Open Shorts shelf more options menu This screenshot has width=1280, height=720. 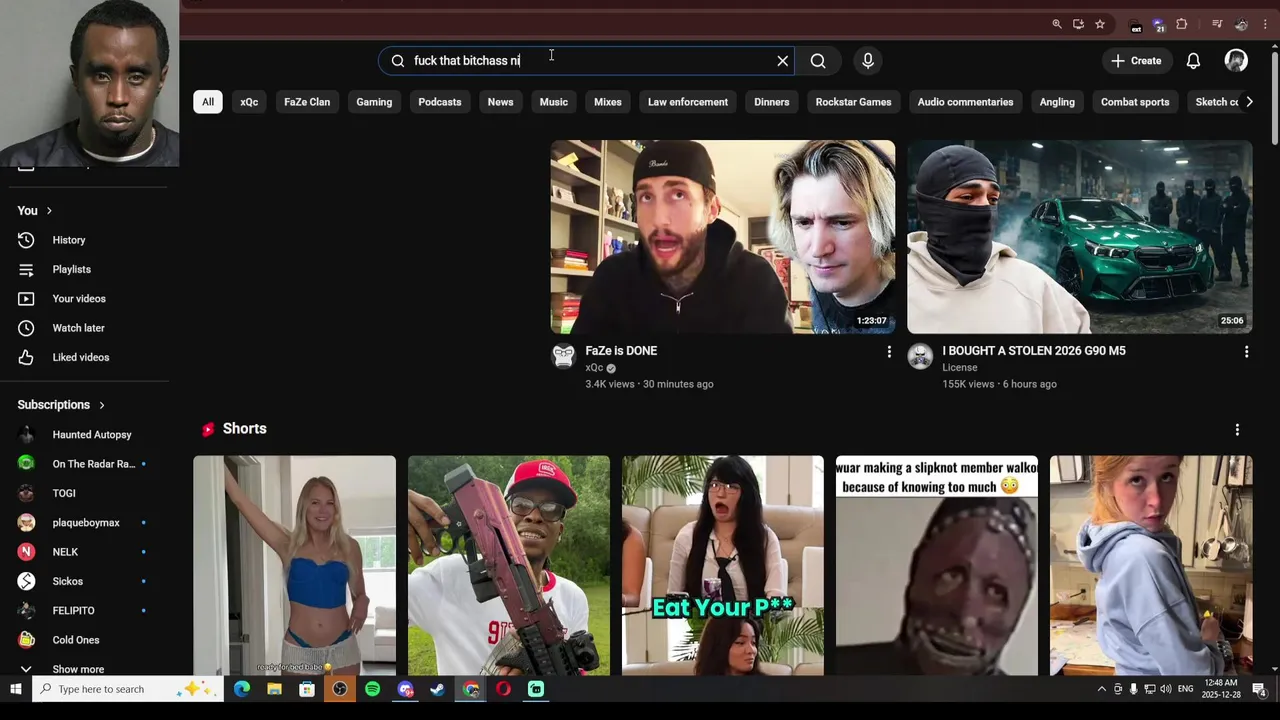click(x=1237, y=430)
